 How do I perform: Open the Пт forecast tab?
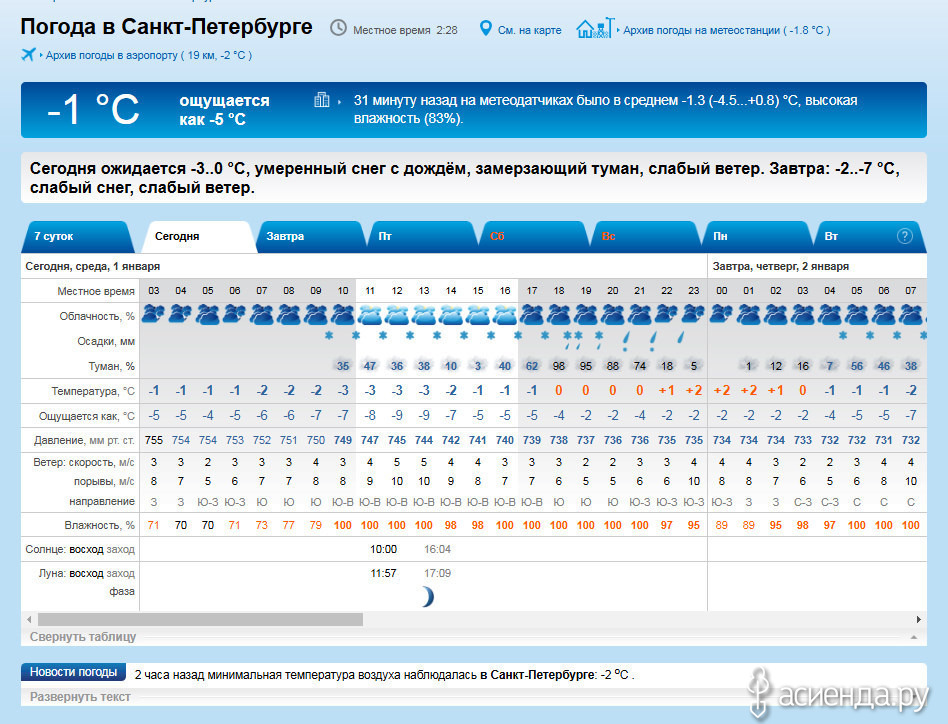coord(421,236)
